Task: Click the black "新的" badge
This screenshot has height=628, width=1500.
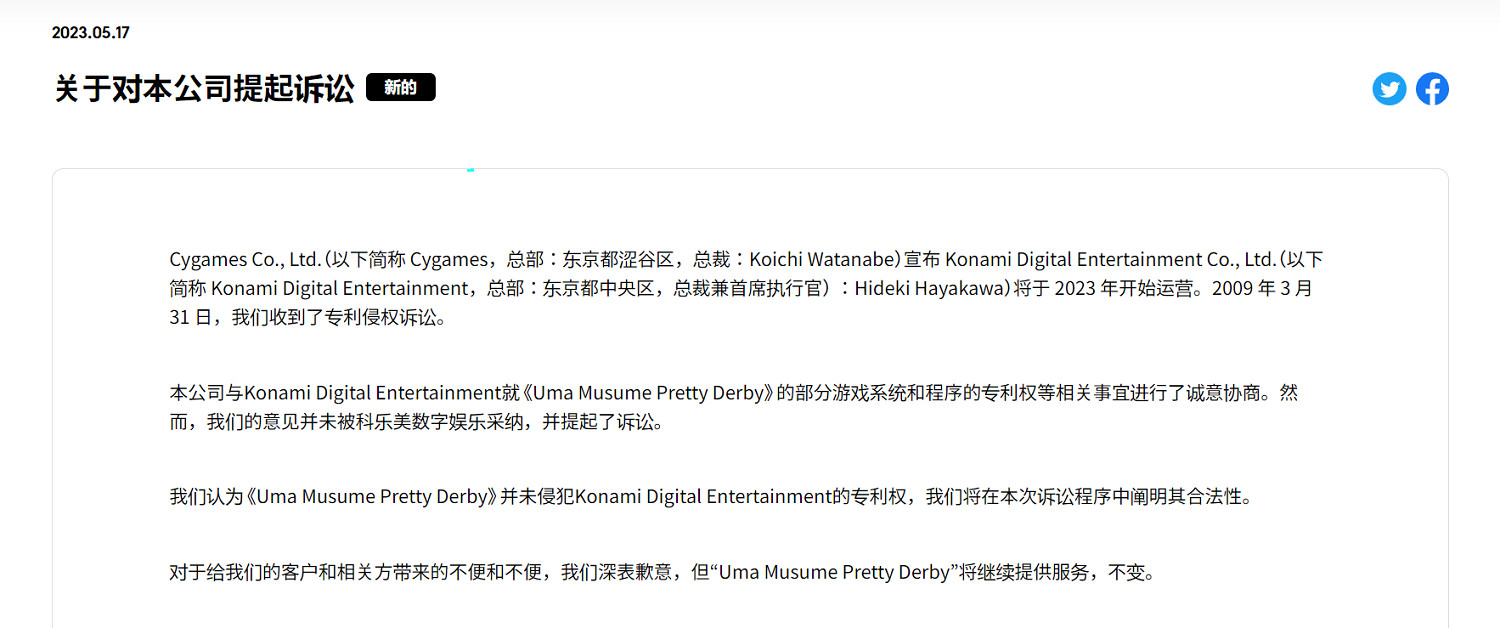Action: [x=400, y=88]
